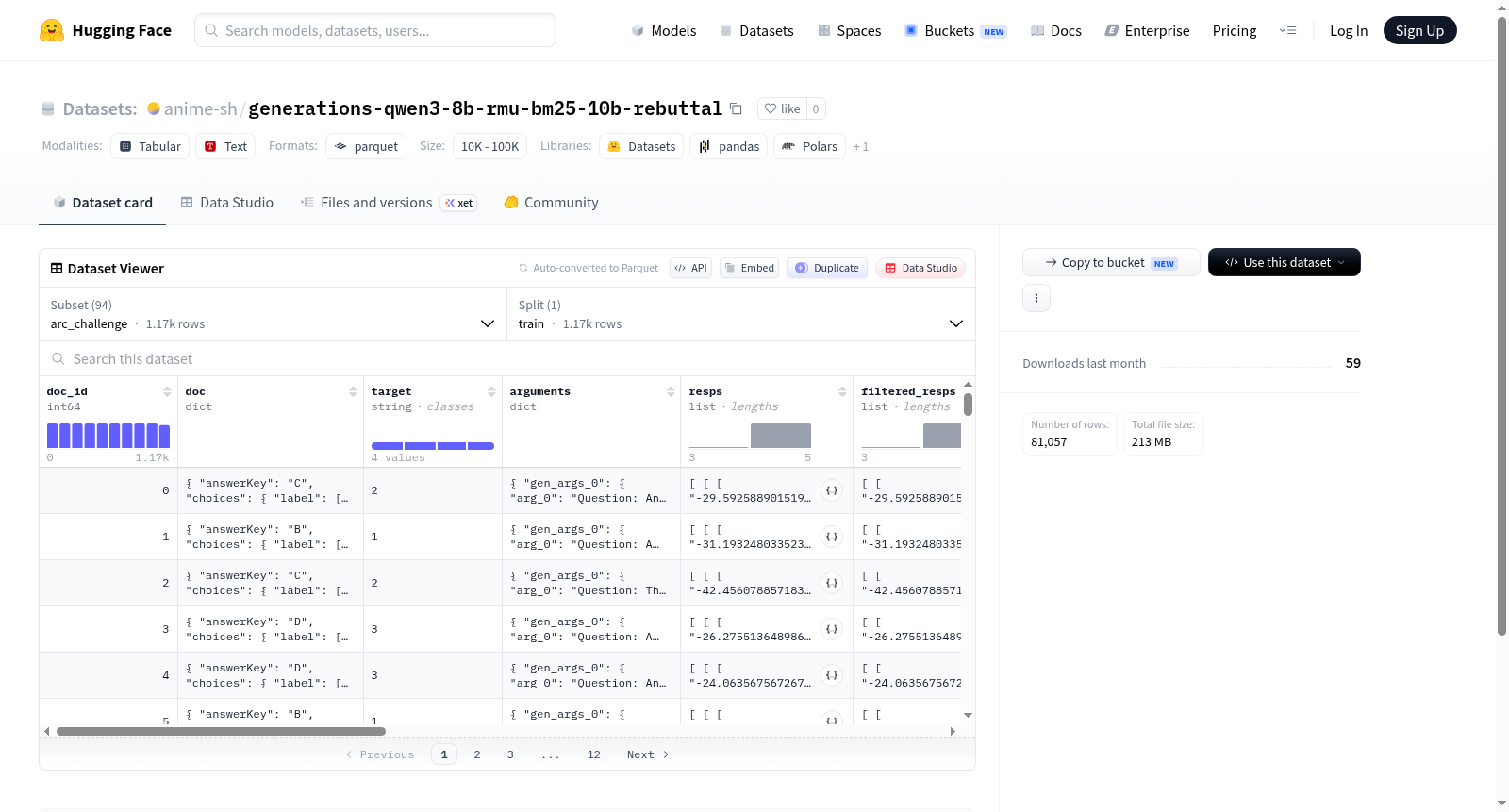Copy dataset name with the copy icon
Screen dimensions: 1509x812
[x=736, y=108]
